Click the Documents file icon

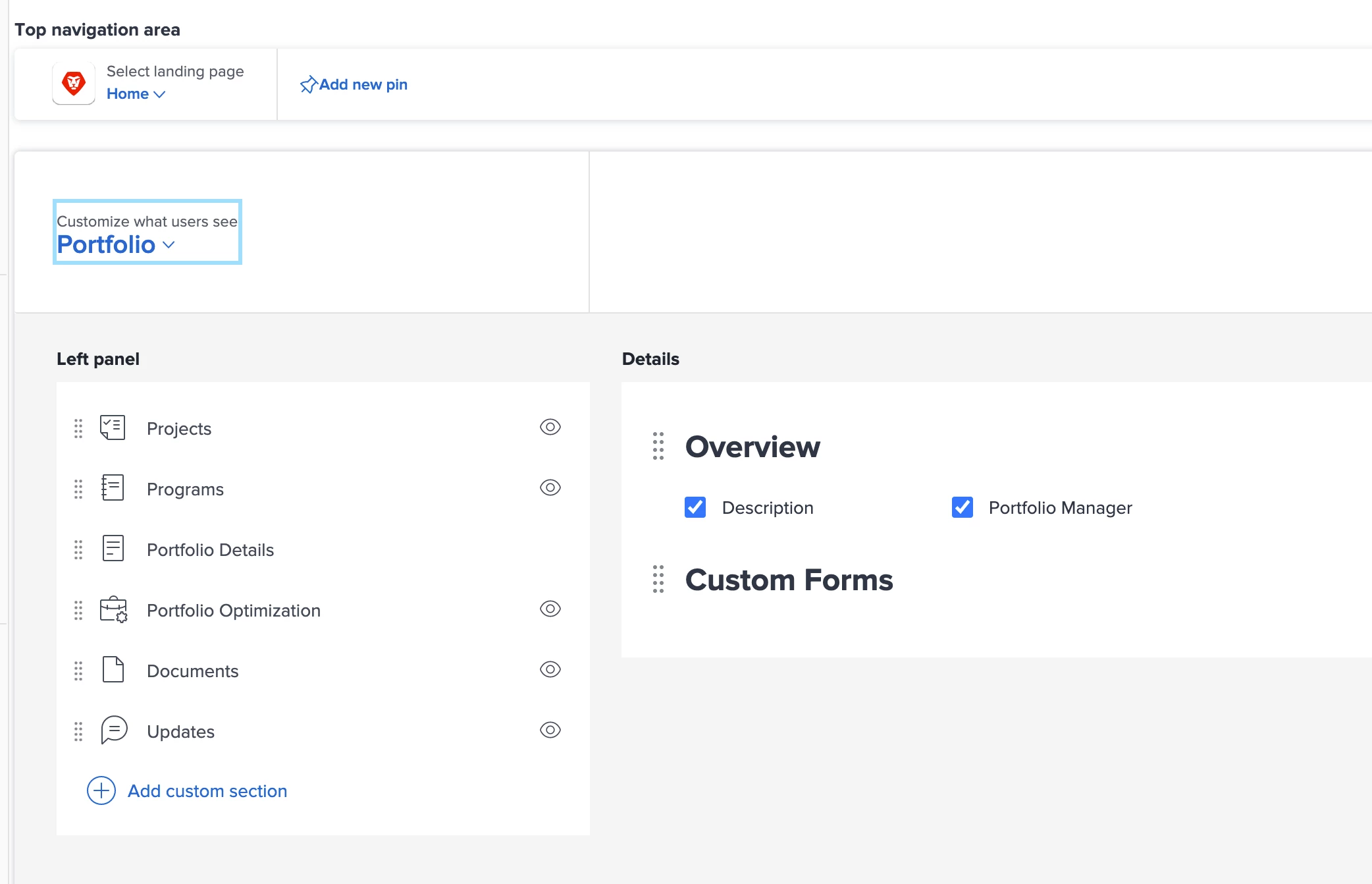point(113,670)
